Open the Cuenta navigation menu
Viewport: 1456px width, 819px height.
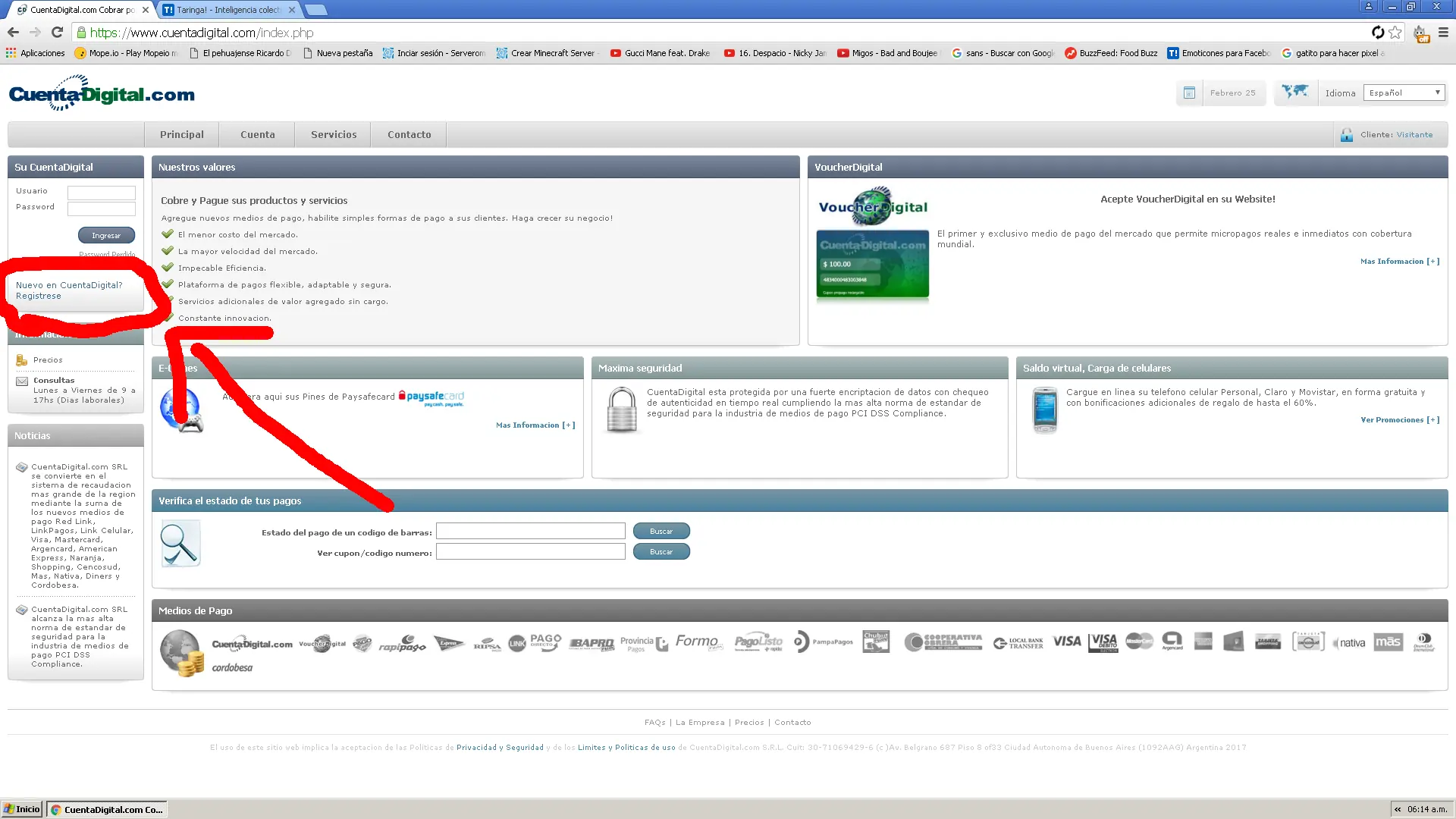point(258,135)
